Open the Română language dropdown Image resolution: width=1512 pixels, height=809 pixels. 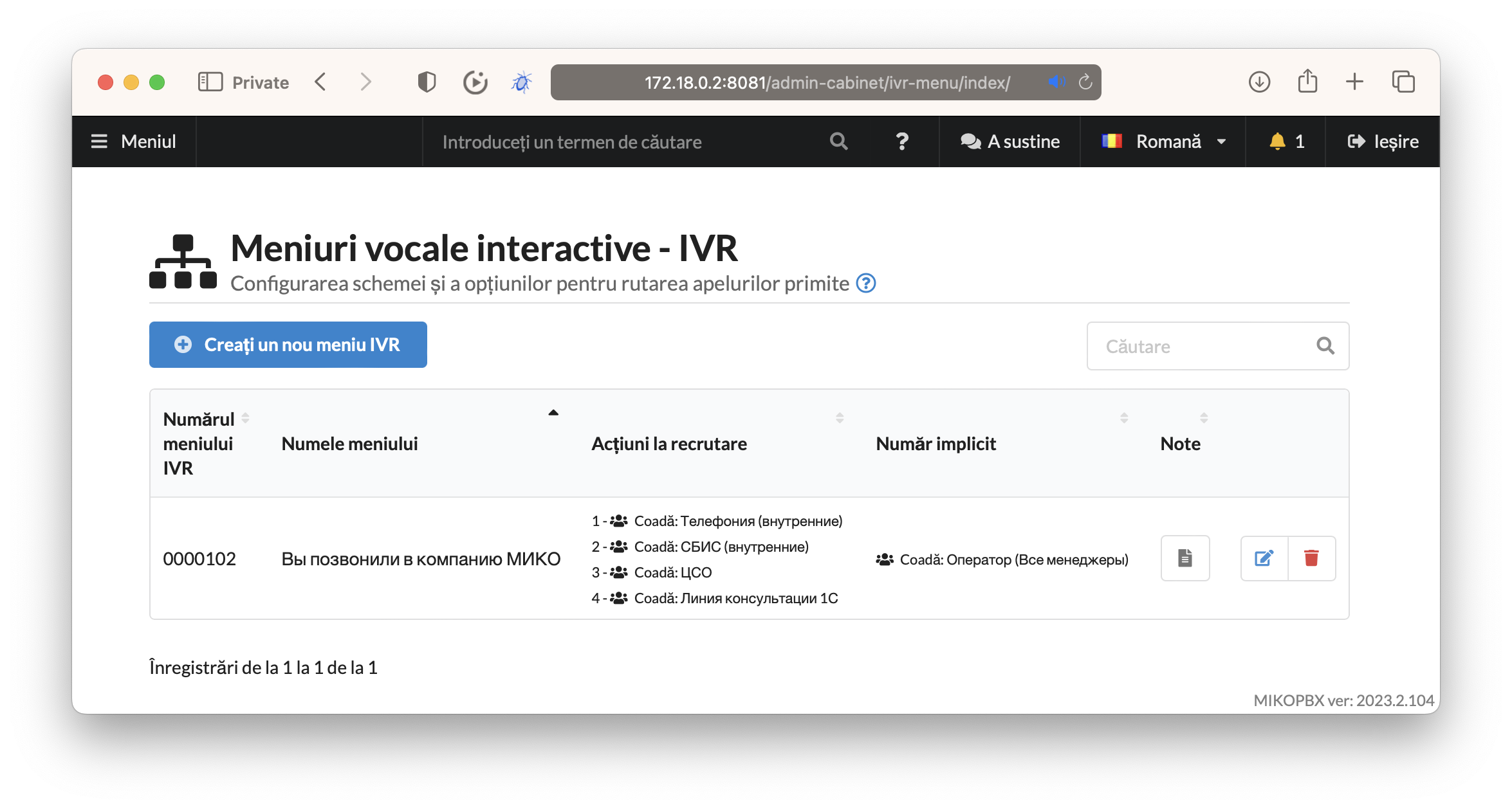1163,141
